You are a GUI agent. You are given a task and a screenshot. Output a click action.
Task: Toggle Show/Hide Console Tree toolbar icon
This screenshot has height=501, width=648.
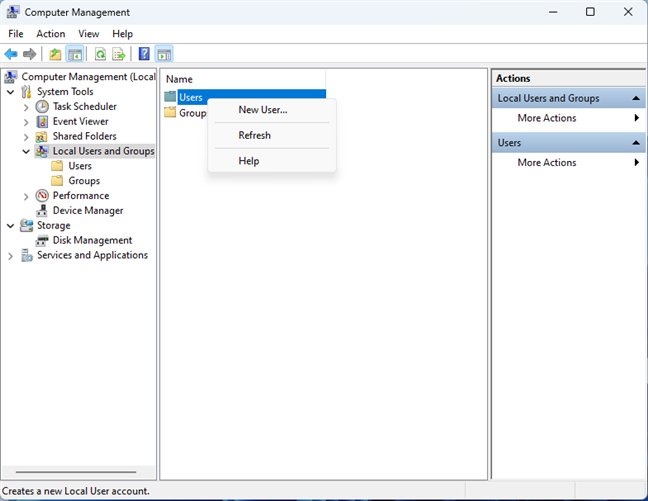[x=74, y=54]
